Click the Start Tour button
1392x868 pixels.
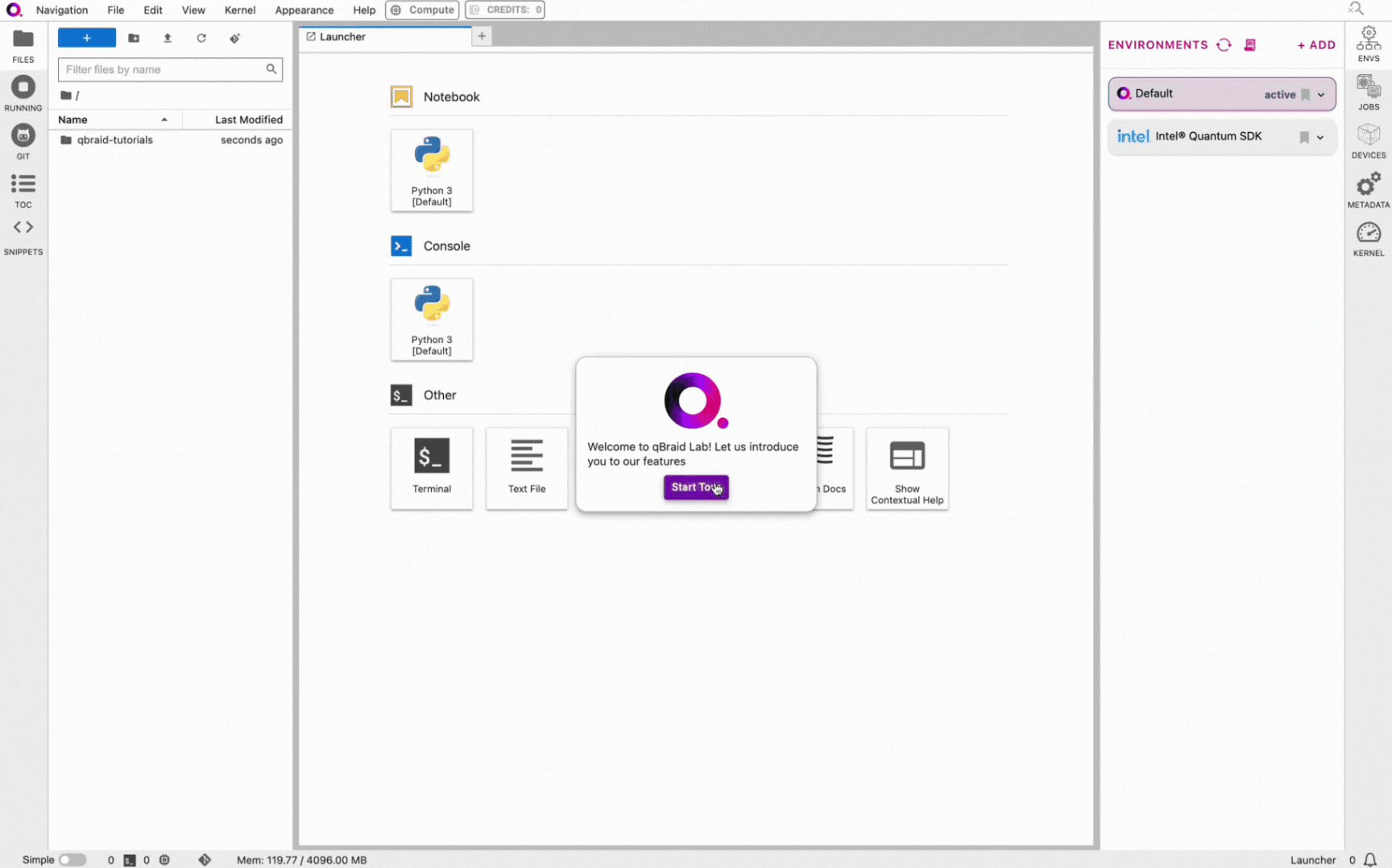(x=695, y=487)
